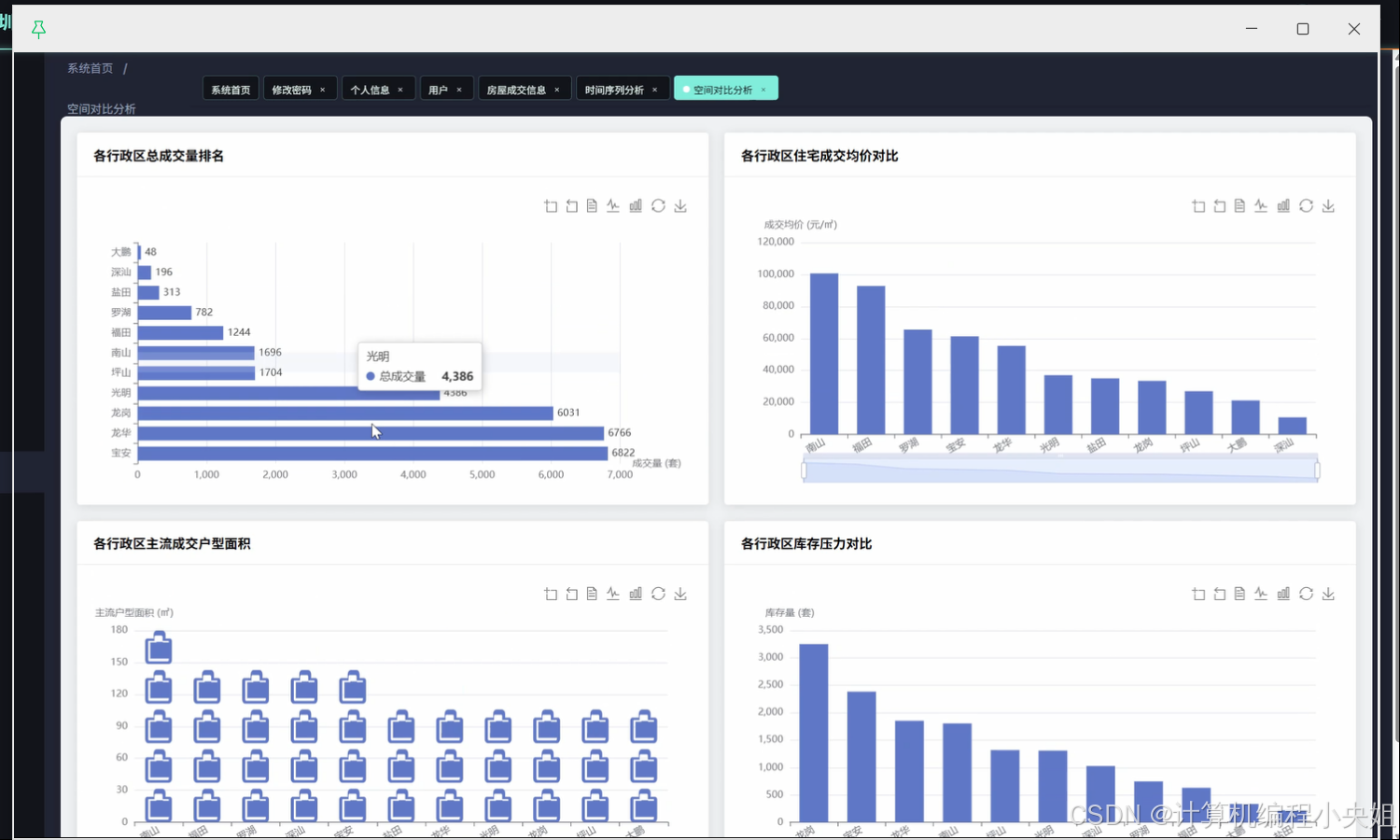Close the 空间对比分析 tab
This screenshot has height=840, width=1400.
(763, 90)
